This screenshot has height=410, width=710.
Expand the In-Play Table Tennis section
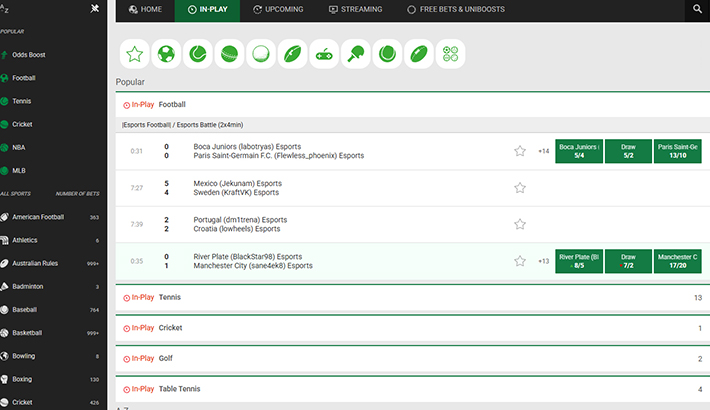pos(413,389)
